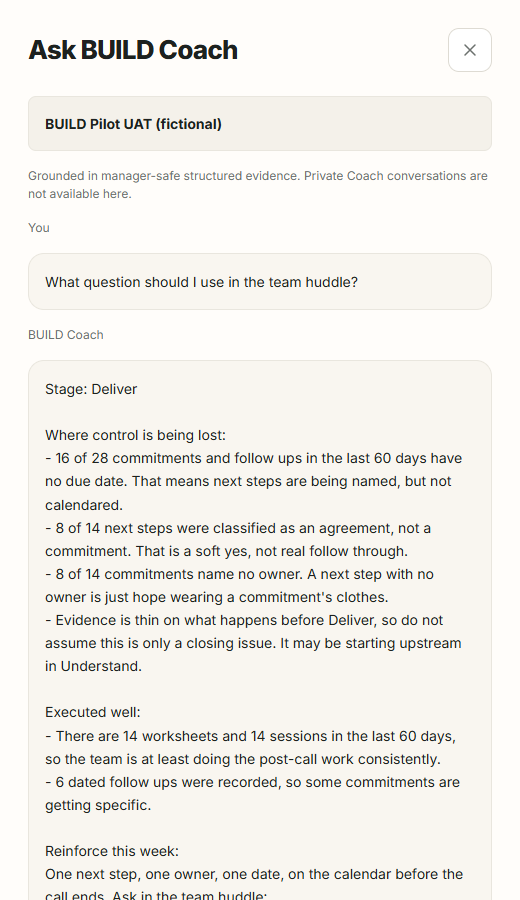The height and width of the screenshot is (900, 520).
Task: Click the '6 dated follow ups' bullet
Action: point(253,794)
